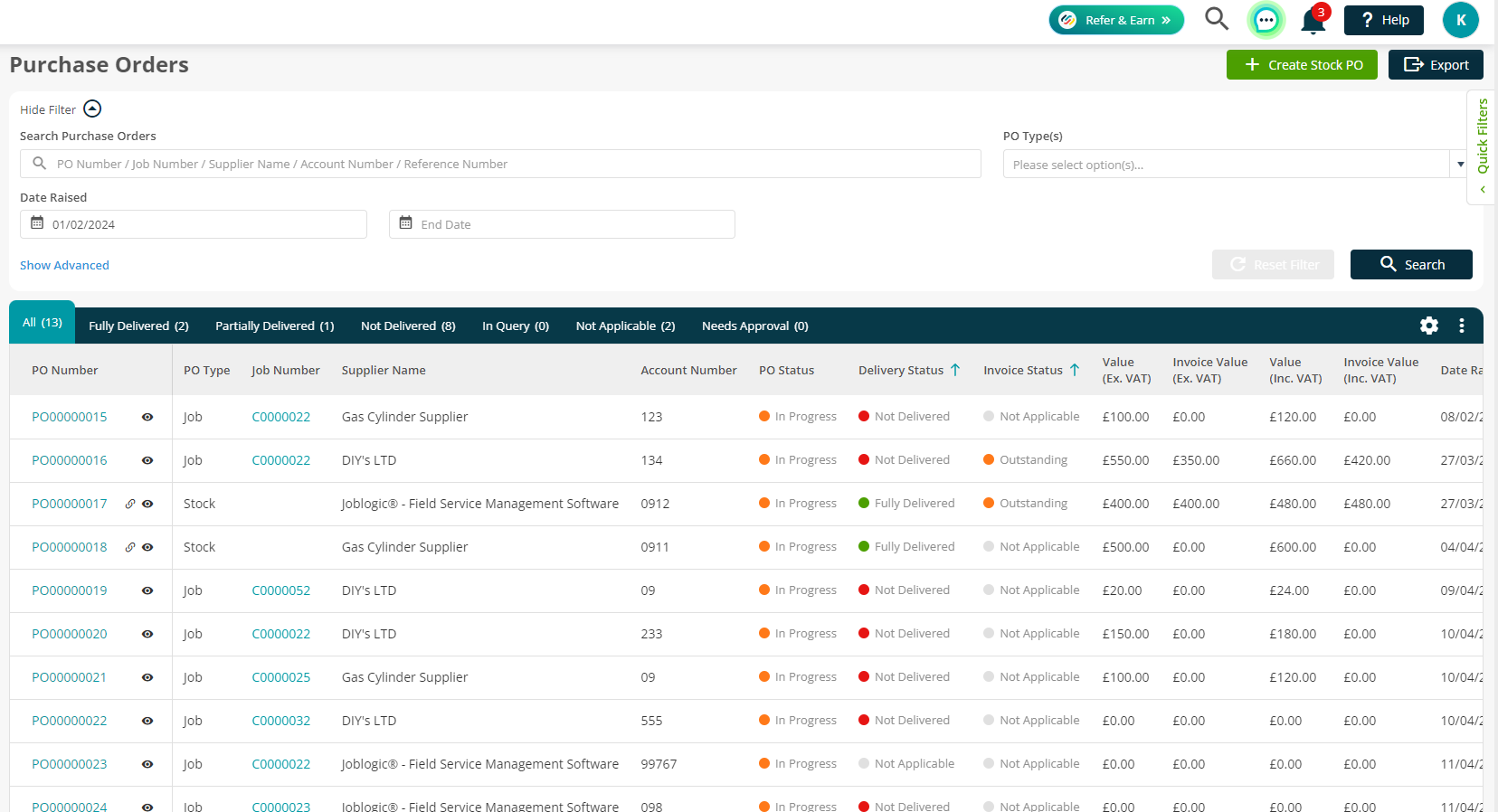View PO00000021 with the eye icon
Viewport: 1498px width, 812px height.
(147, 677)
